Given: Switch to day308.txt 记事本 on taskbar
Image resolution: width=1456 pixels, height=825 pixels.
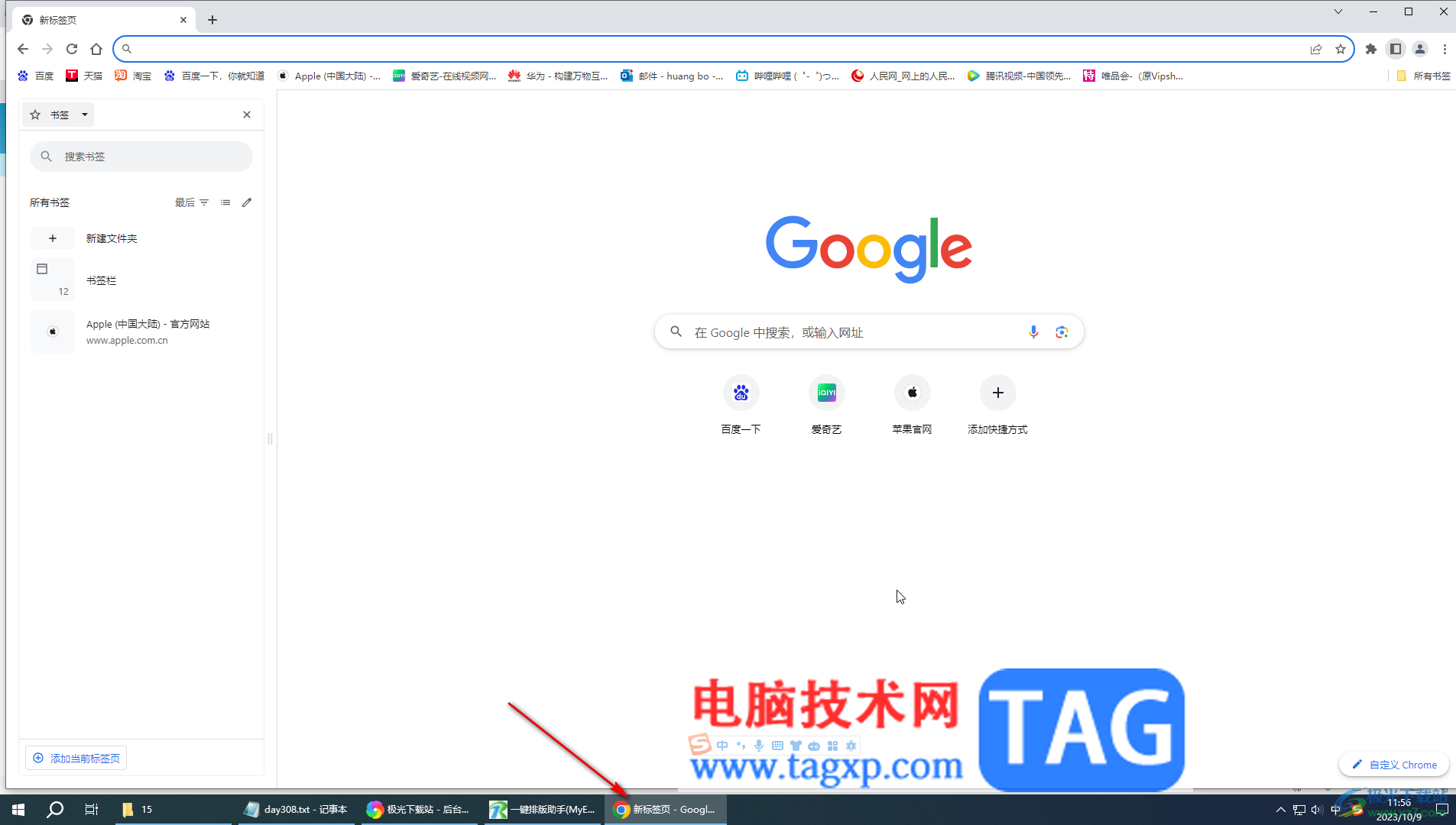Looking at the screenshot, I should tap(296, 810).
